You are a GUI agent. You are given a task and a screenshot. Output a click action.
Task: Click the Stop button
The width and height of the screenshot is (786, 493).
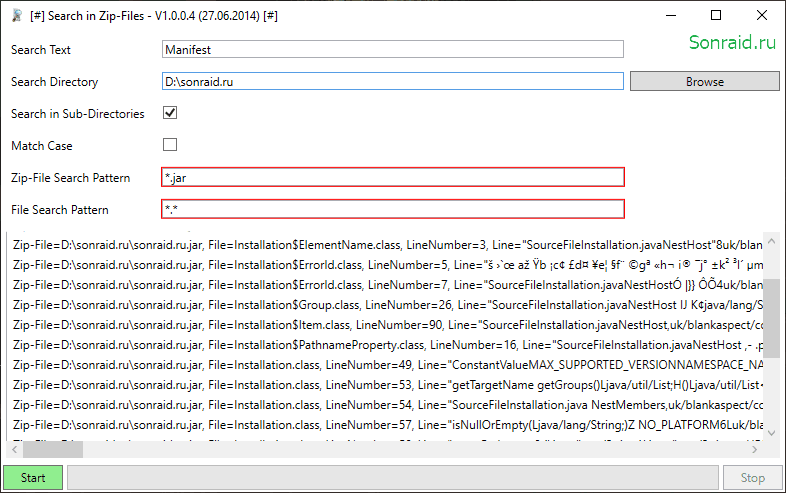tap(752, 477)
